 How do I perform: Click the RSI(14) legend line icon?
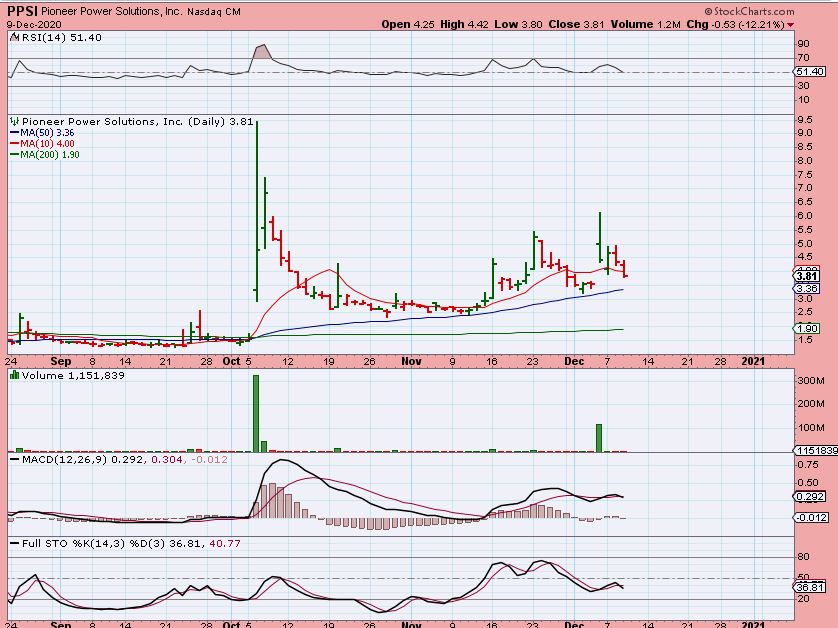[x=14, y=37]
